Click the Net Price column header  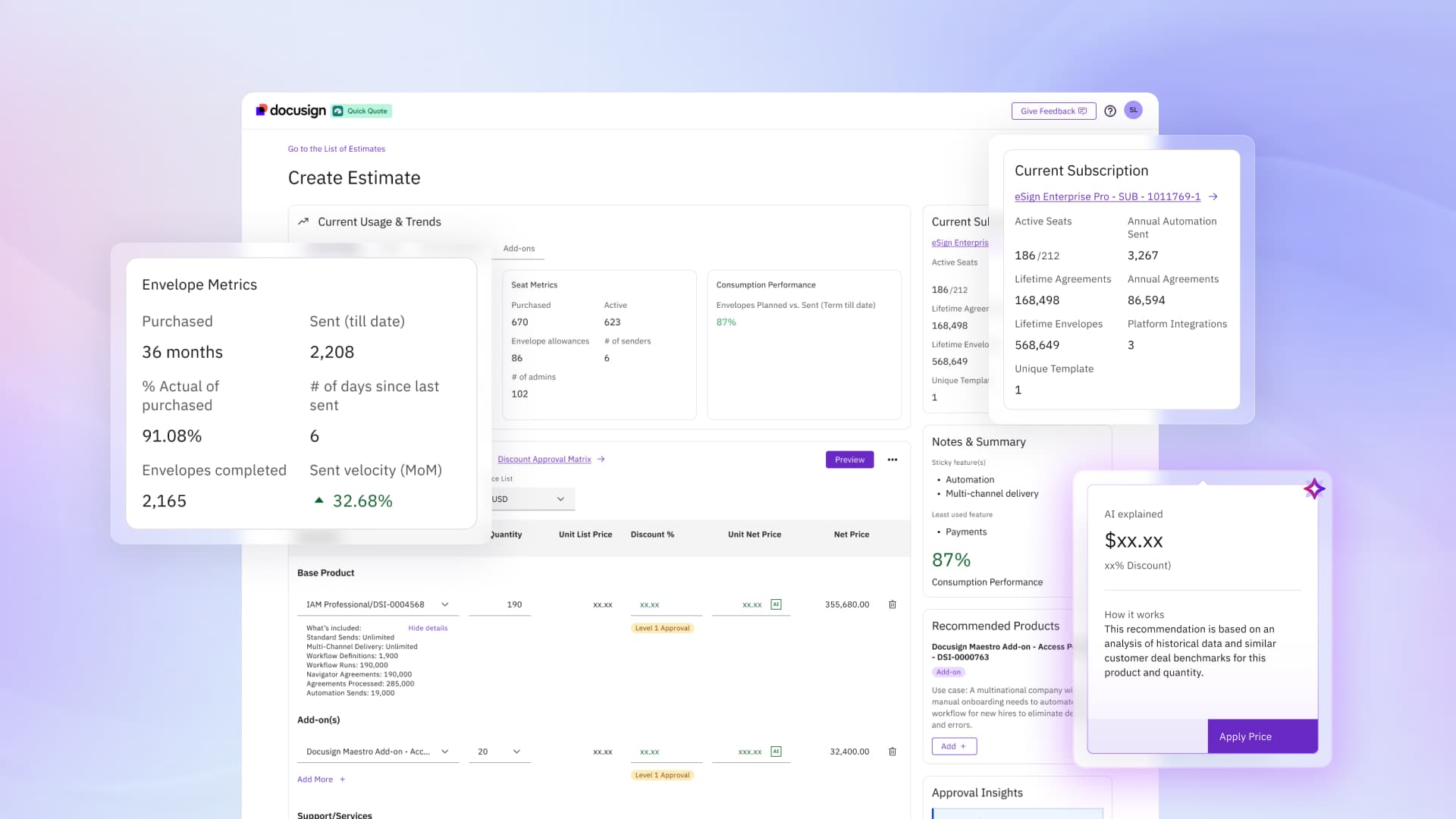(x=852, y=535)
